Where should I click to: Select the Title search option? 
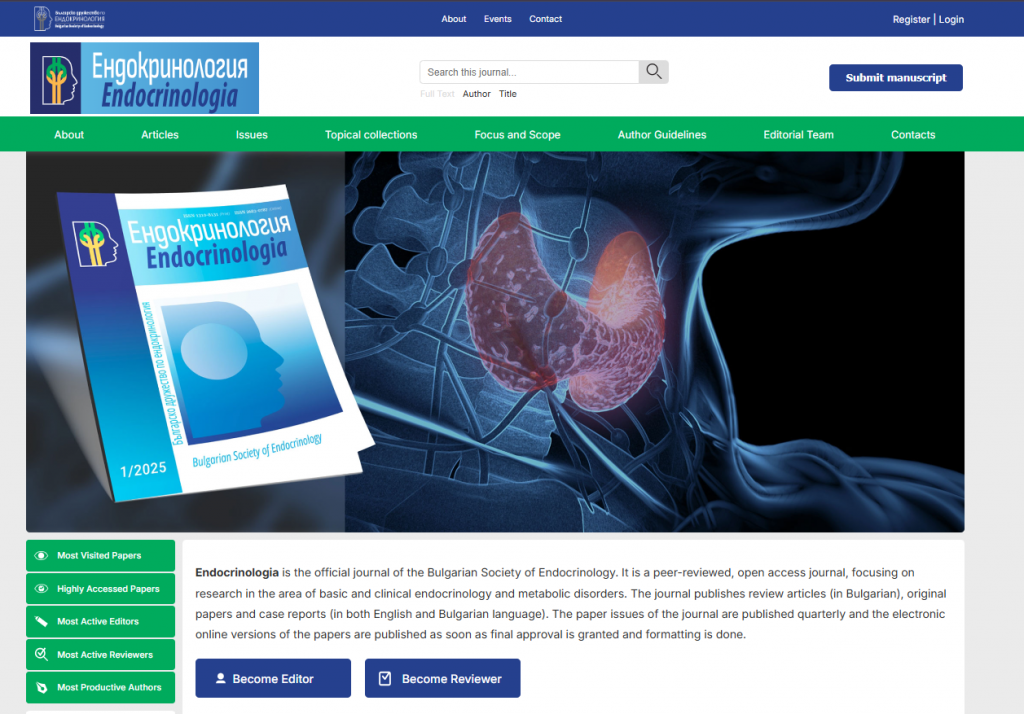pos(507,94)
